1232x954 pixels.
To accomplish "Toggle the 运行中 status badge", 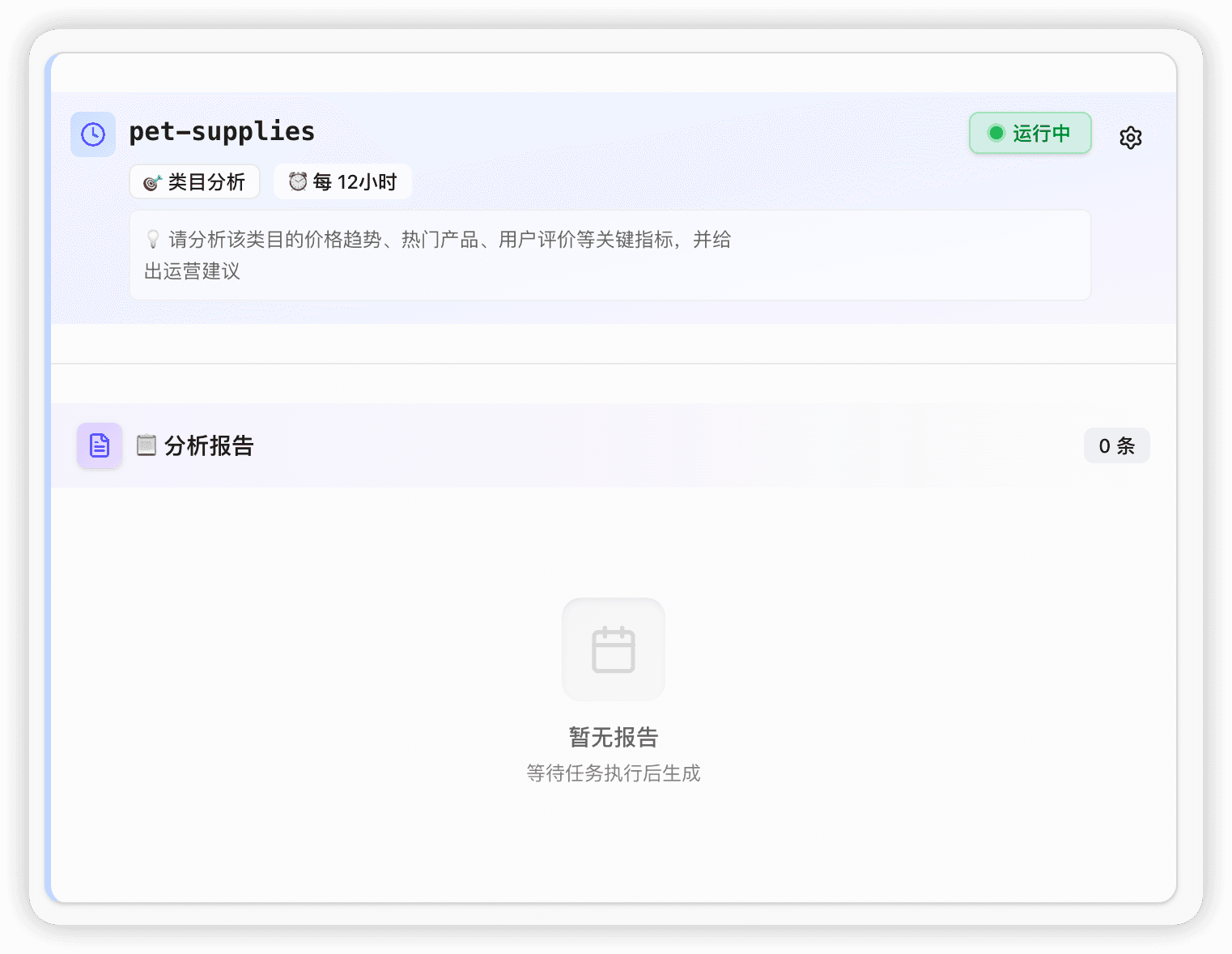I will (x=1030, y=133).
